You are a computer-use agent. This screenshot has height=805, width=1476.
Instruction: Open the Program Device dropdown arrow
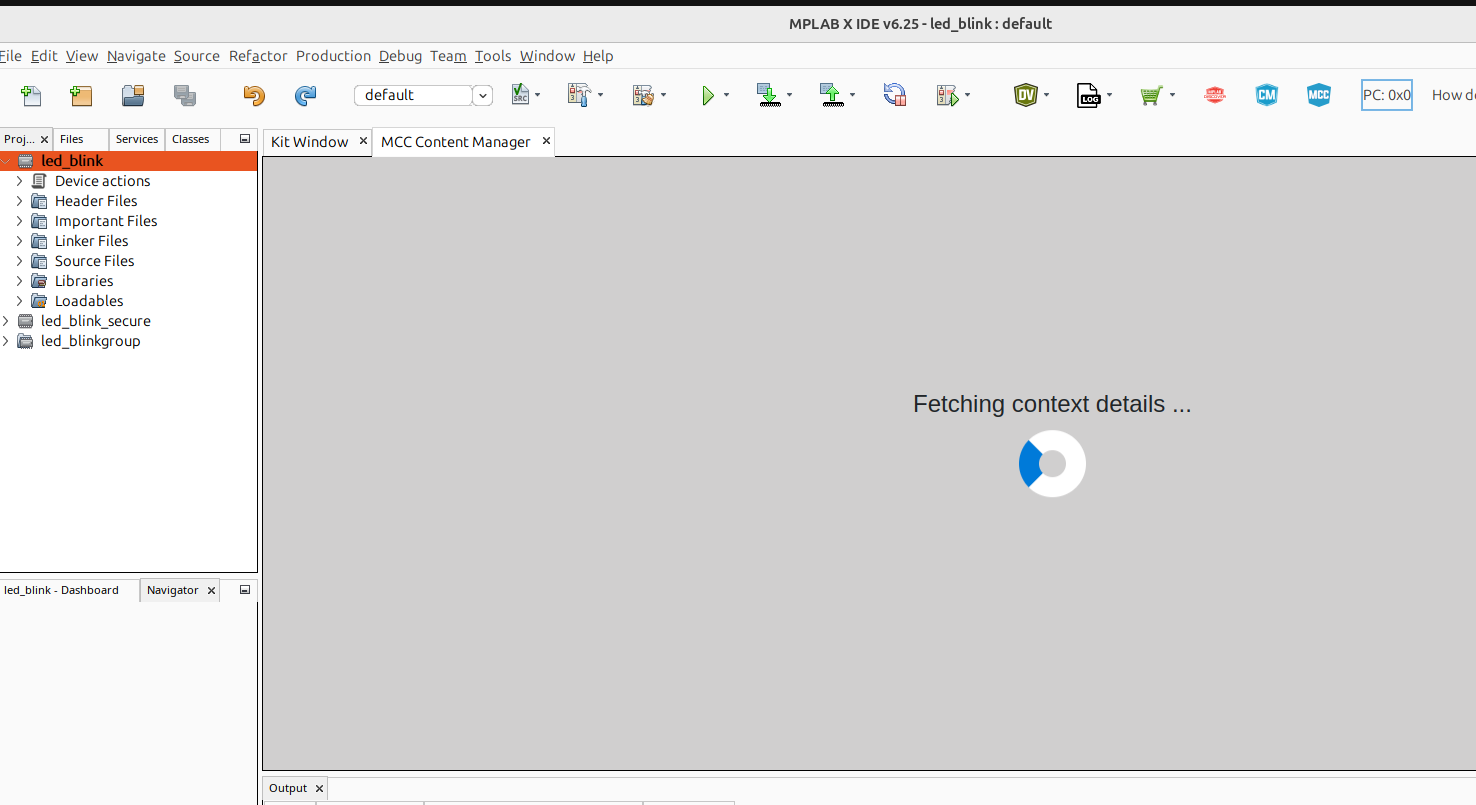click(789, 95)
